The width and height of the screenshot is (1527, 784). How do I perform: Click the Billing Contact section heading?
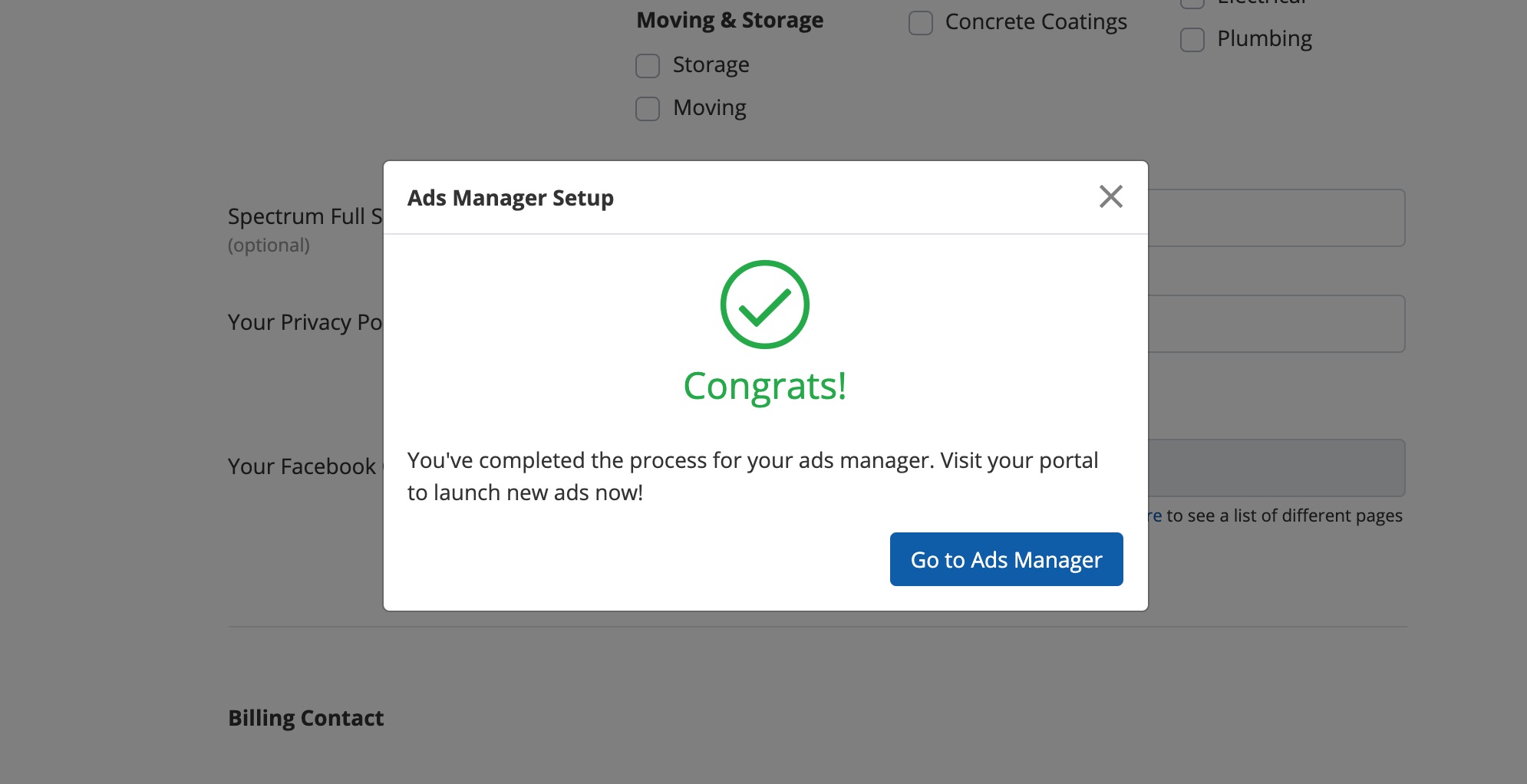click(305, 718)
